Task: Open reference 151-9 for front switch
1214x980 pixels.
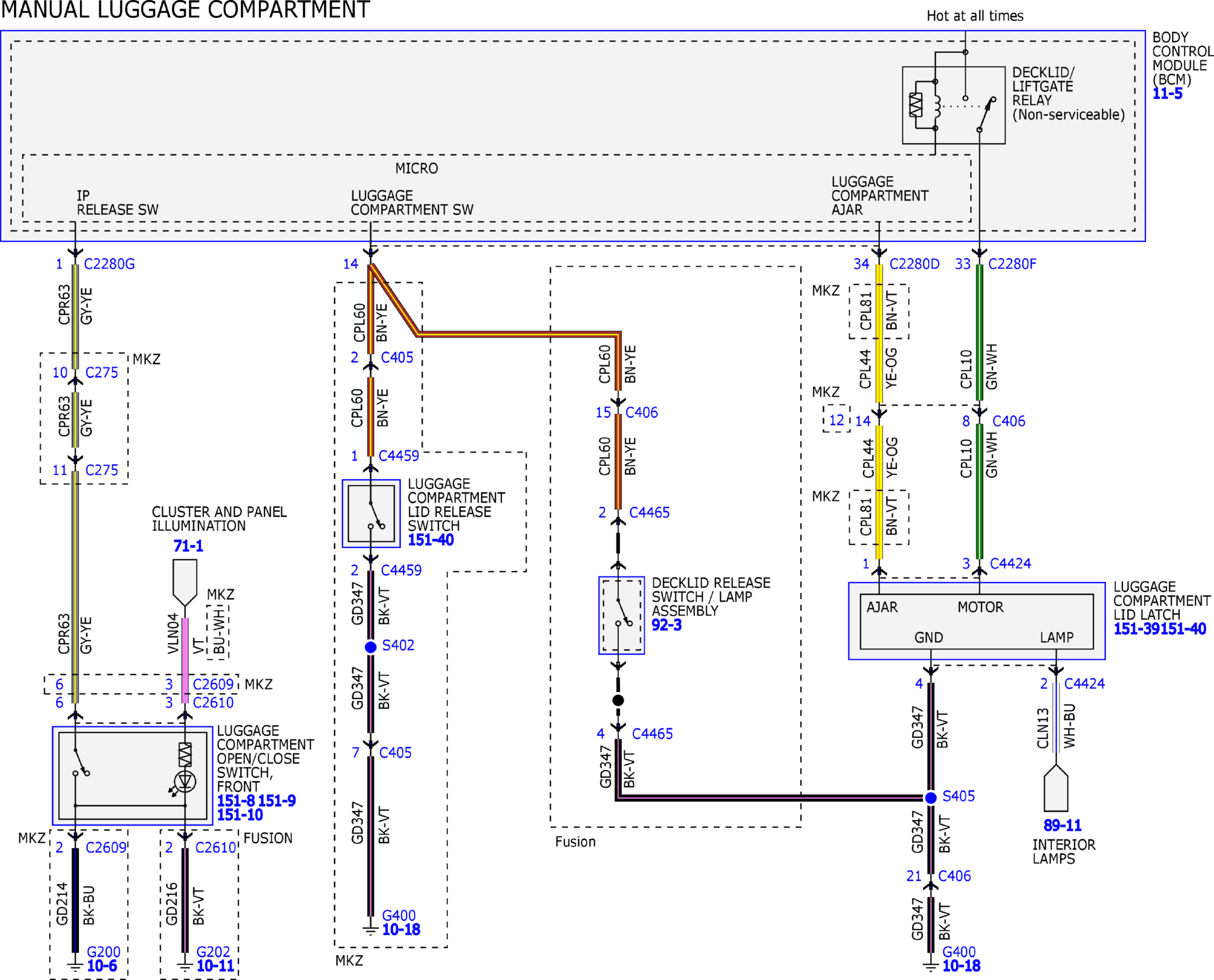Action: 277,801
